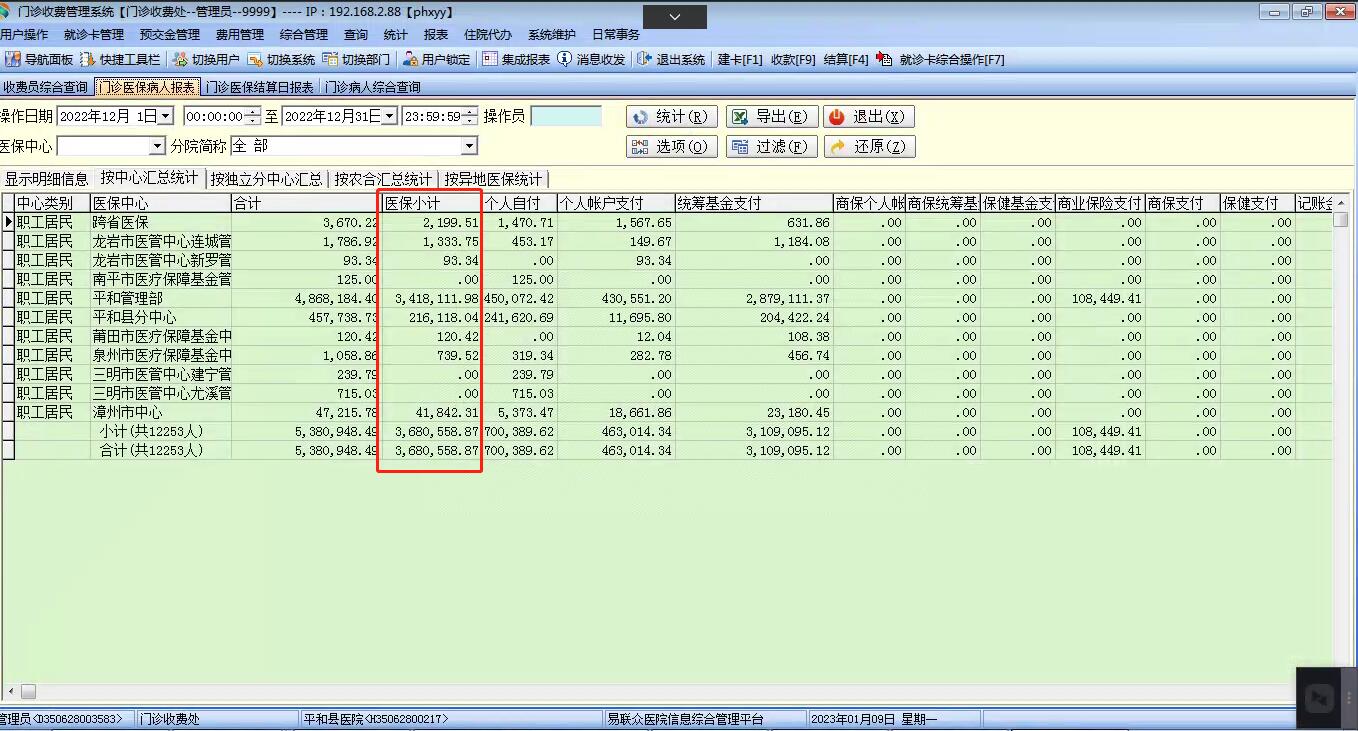Open the 预交金管理 menu
Viewport: 1358px width, 731px height.
(x=170, y=35)
